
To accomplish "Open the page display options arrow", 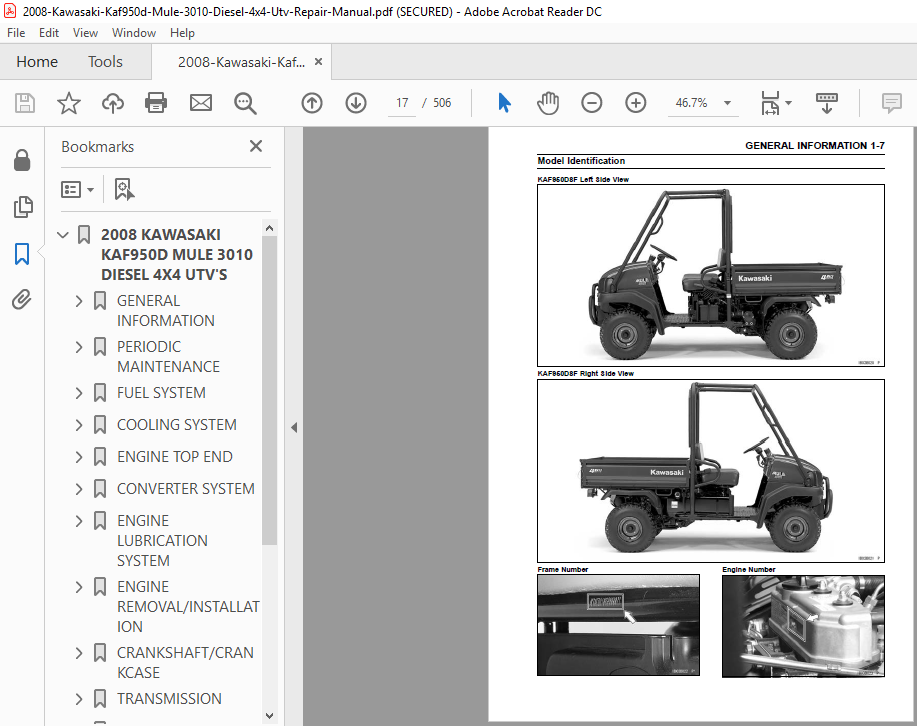I will click(788, 103).
